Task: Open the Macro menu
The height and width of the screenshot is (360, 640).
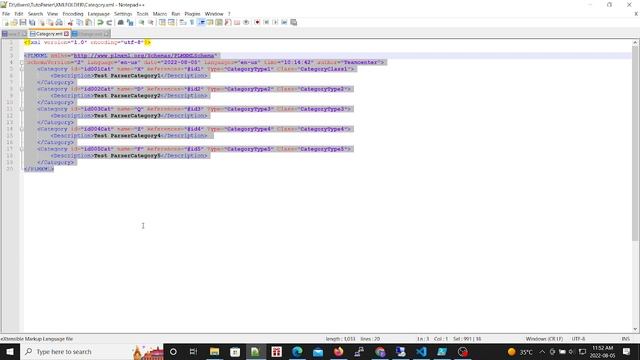Action: tap(160, 14)
